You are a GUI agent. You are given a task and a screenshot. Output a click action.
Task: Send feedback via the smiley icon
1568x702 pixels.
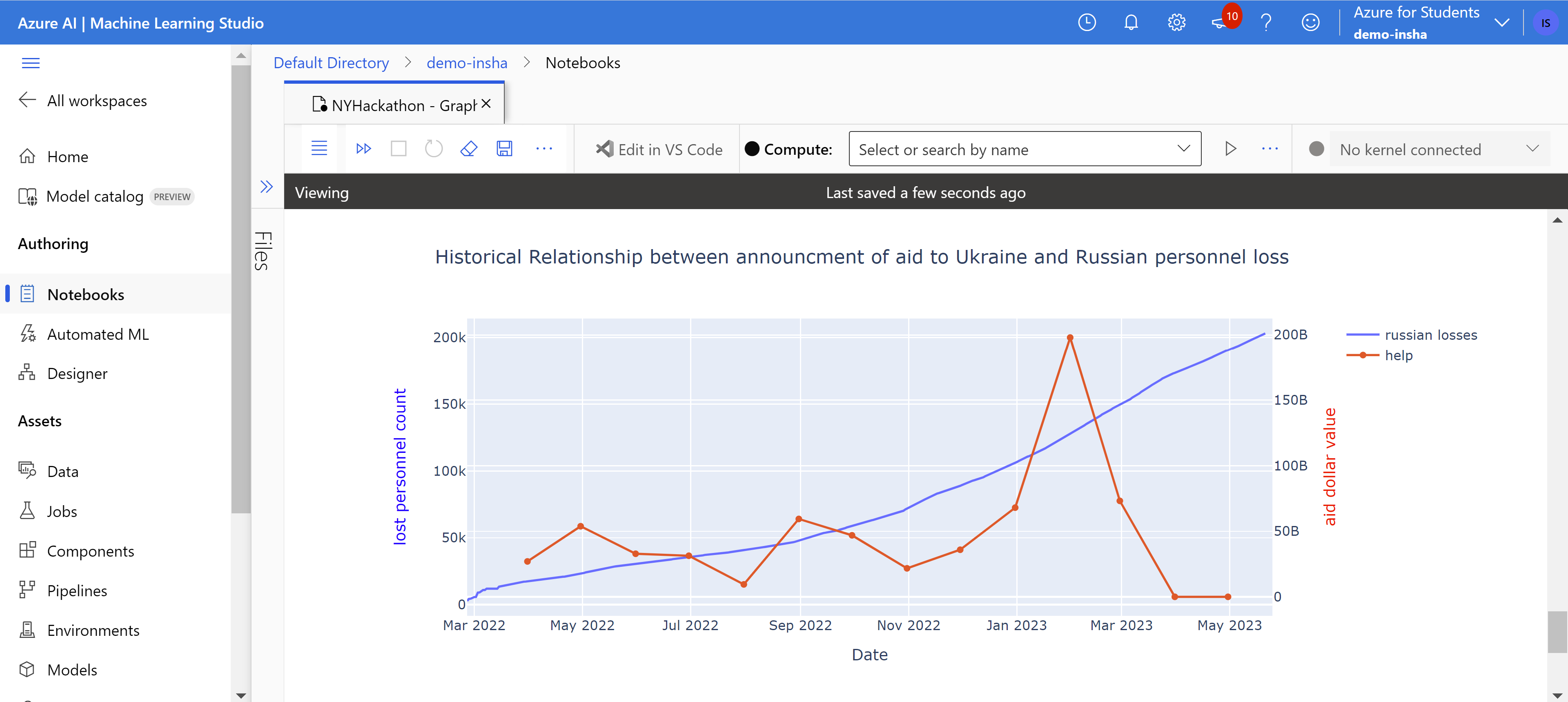pos(1310,22)
